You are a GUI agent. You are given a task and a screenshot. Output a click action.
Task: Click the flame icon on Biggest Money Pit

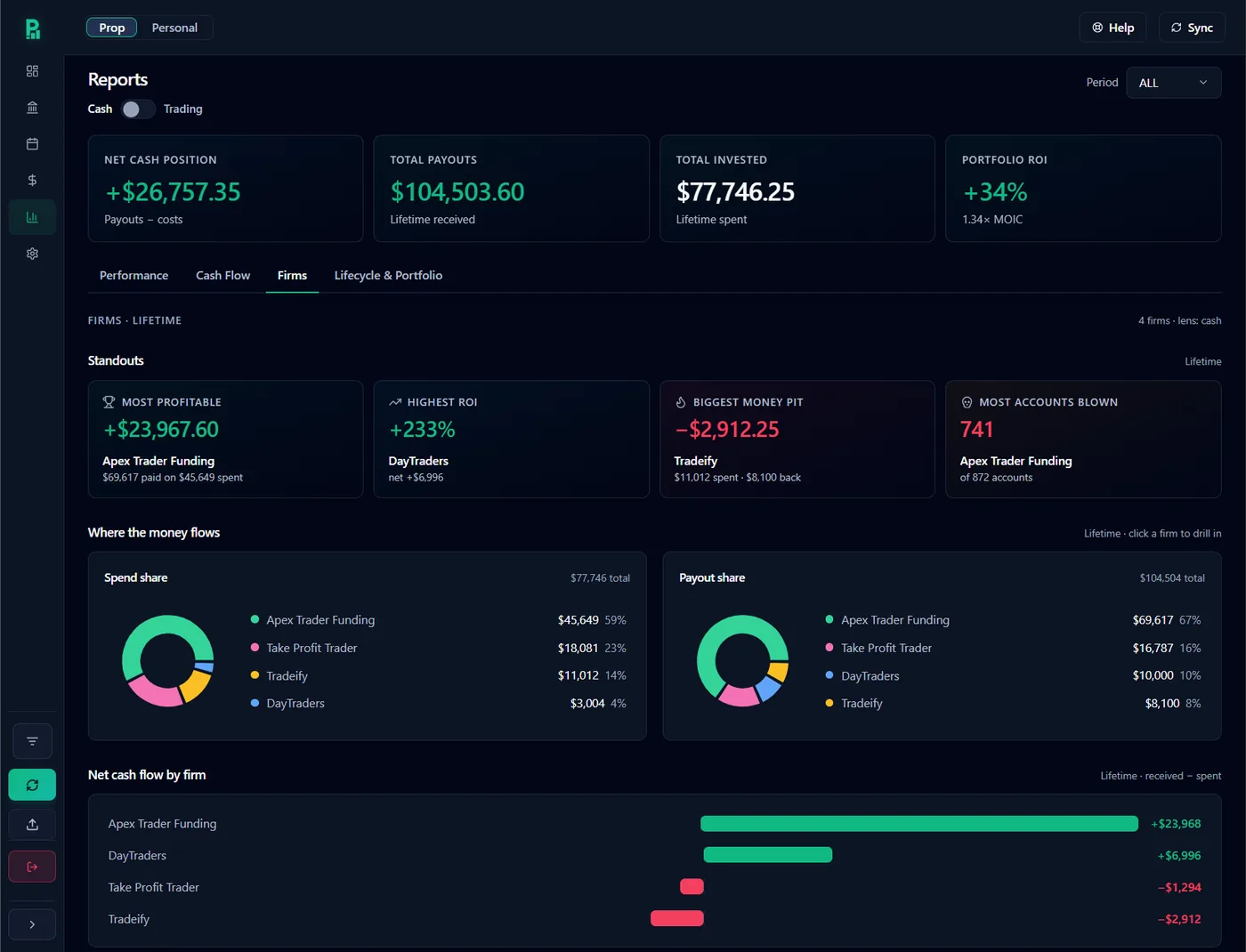tap(681, 402)
